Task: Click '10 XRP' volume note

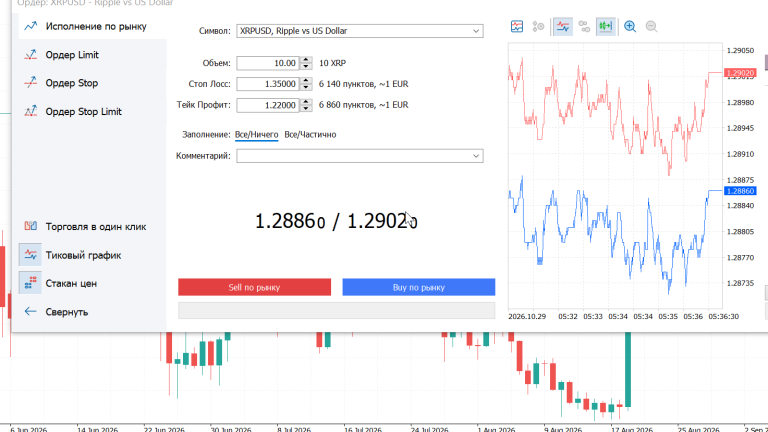Action: coord(333,63)
